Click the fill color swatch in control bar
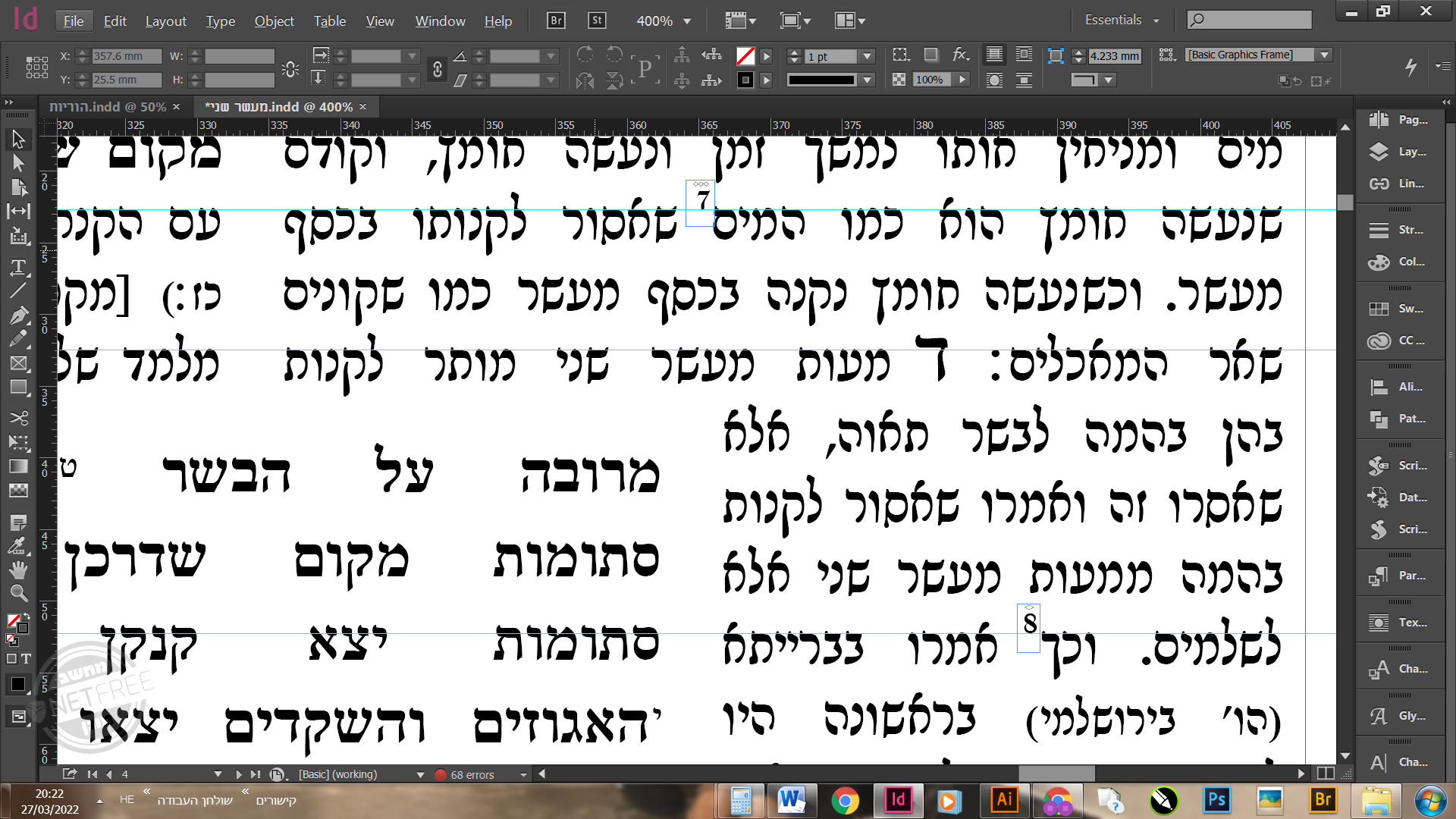The height and width of the screenshot is (819, 1456). coord(745,56)
